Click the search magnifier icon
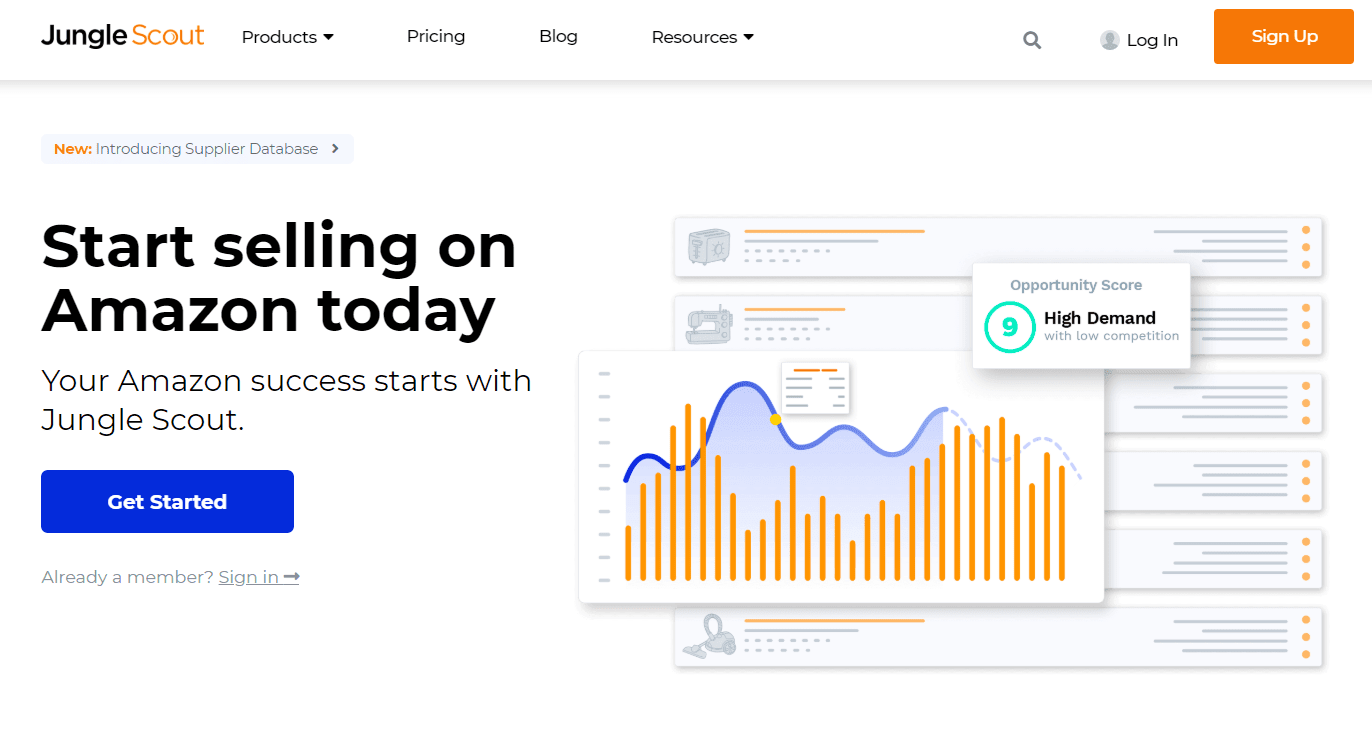The height and width of the screenshot is (755, 1372). pyautogui.click(x=1032, y=40)
